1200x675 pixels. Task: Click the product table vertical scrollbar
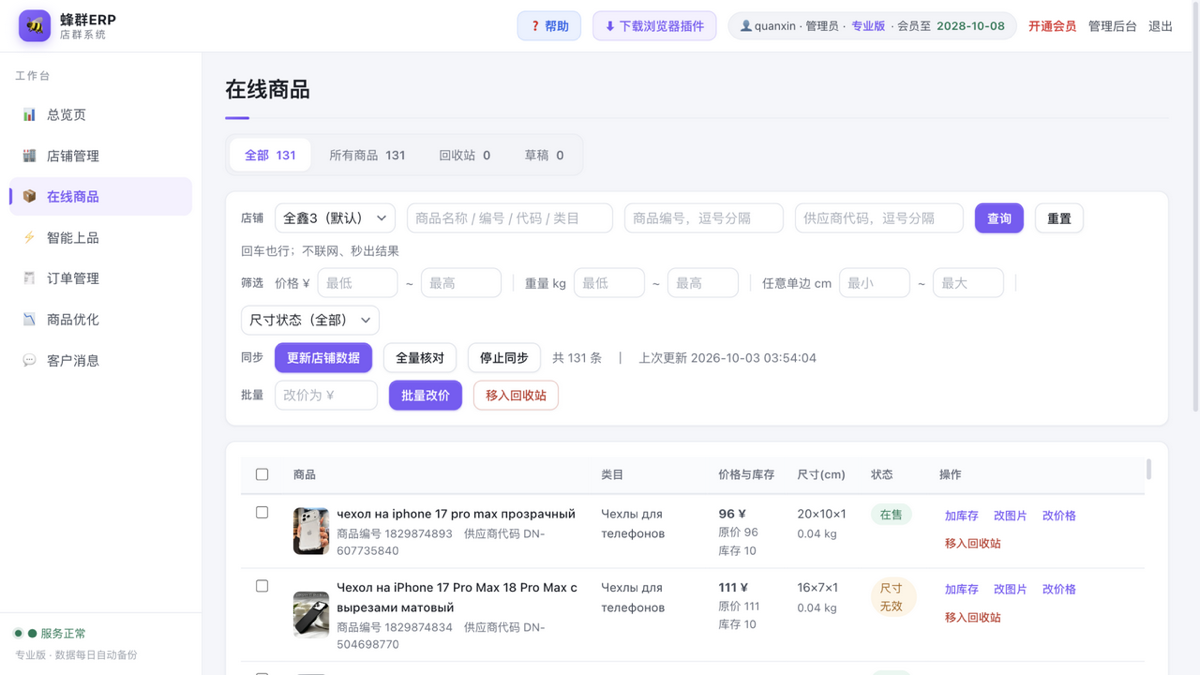1149,469
